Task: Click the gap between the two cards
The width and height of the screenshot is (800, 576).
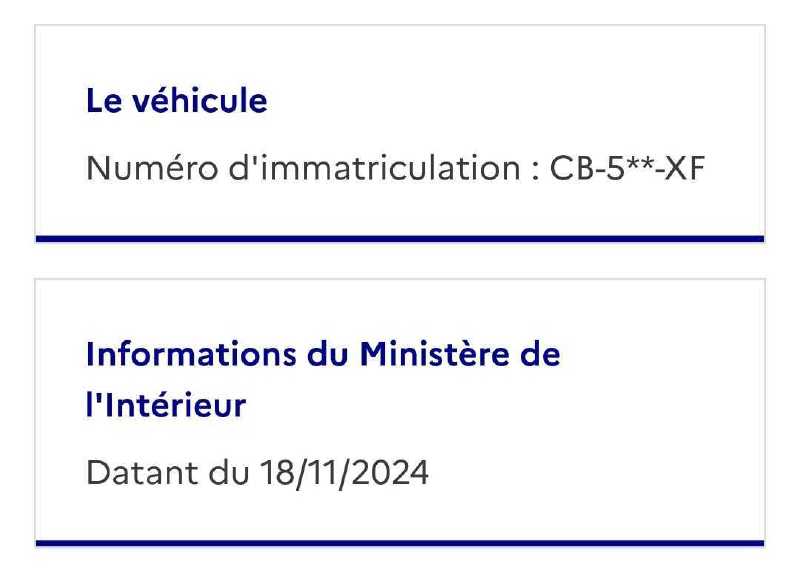Action: [x=400, y=261]
